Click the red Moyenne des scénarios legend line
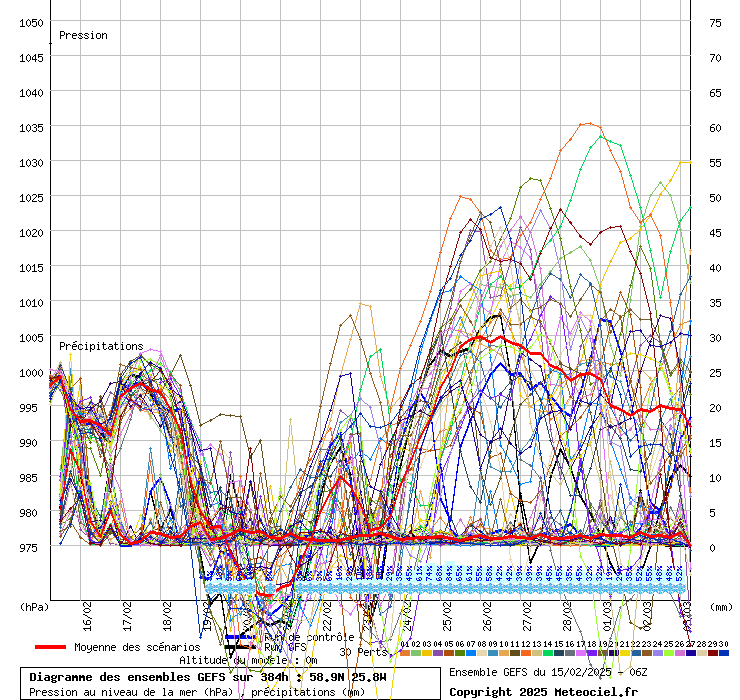740x700 pixels. [50, 647]
